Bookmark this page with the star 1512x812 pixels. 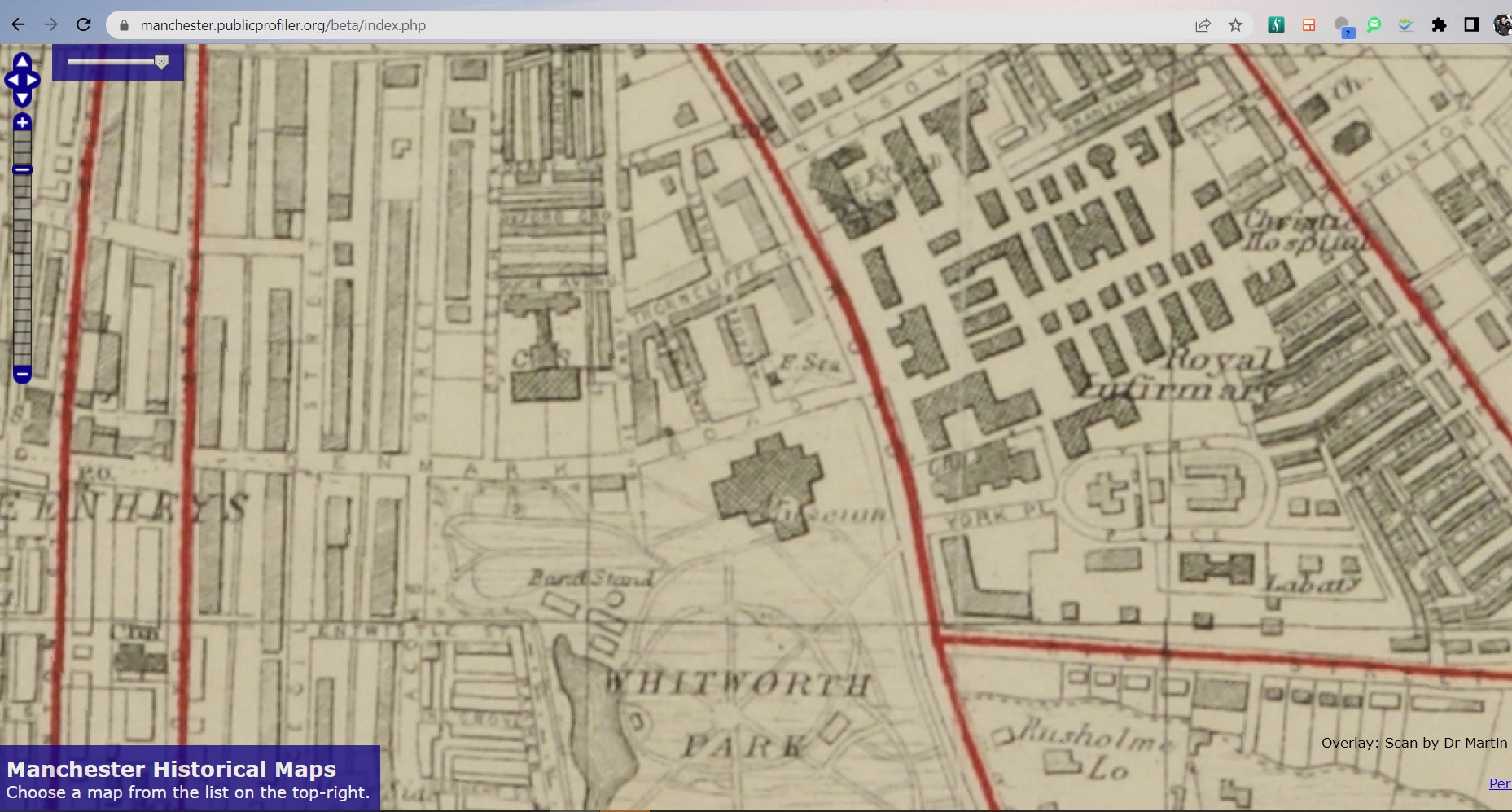pos(1235,25)
